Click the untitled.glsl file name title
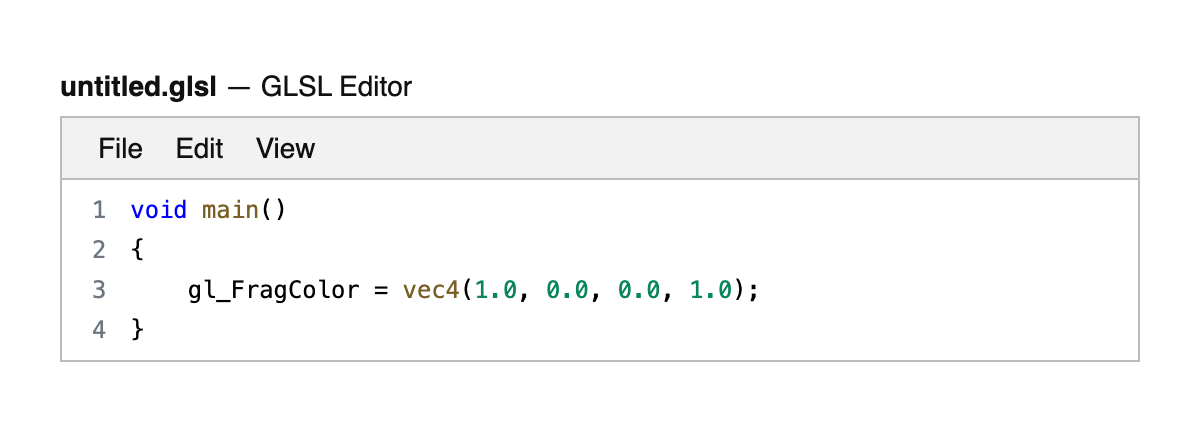Image resolution: width=1200 pixels, height=430 pixels. 138,88
